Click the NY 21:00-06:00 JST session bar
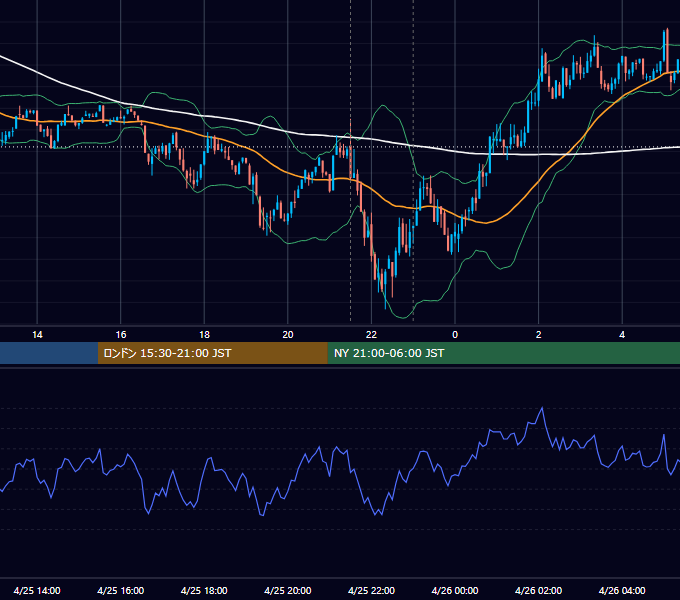 [x=503, y=353]
